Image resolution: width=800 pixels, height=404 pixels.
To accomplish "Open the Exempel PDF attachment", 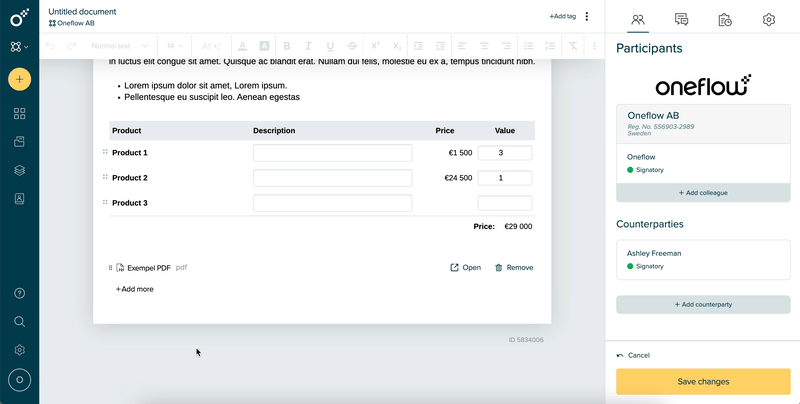I will coord(465,268).
